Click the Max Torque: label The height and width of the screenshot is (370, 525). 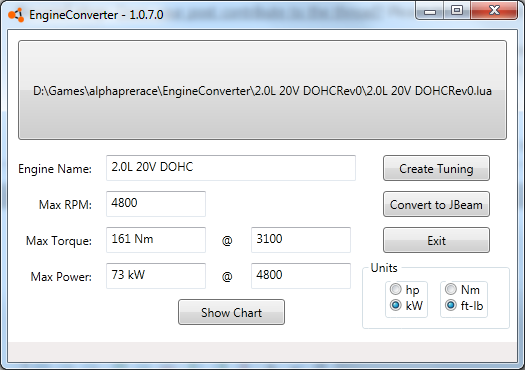tap(59, 241)
